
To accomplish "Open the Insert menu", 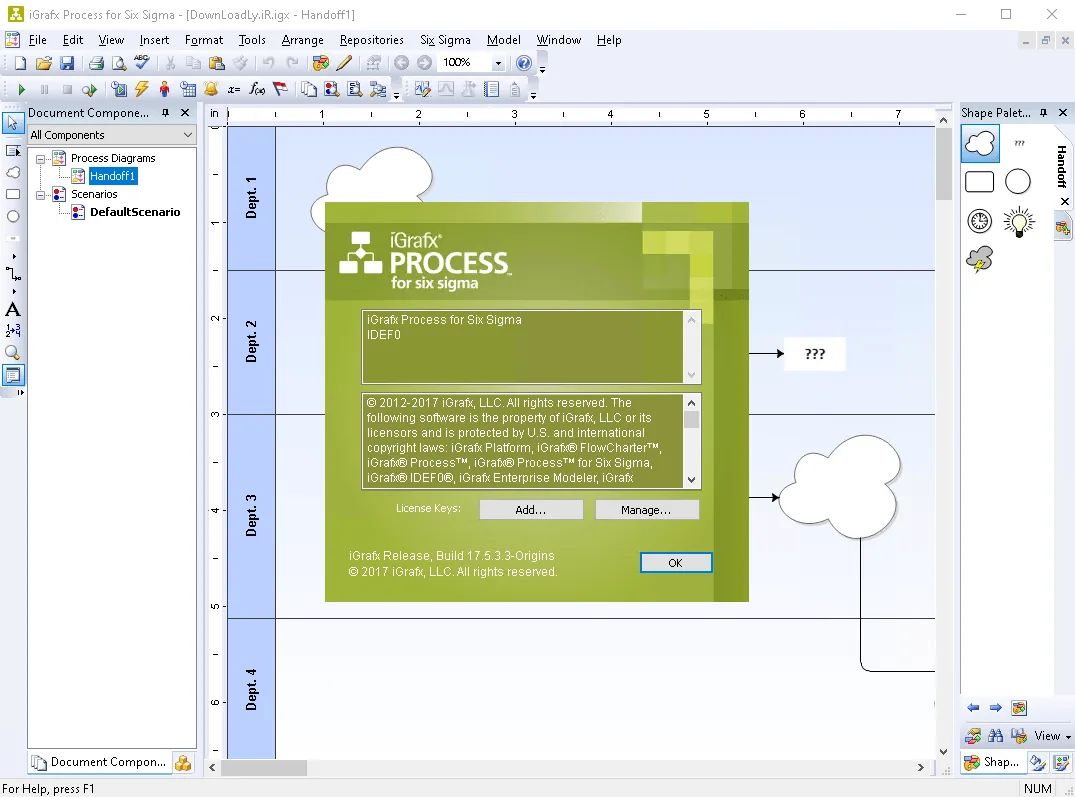I will coord(154,40).
